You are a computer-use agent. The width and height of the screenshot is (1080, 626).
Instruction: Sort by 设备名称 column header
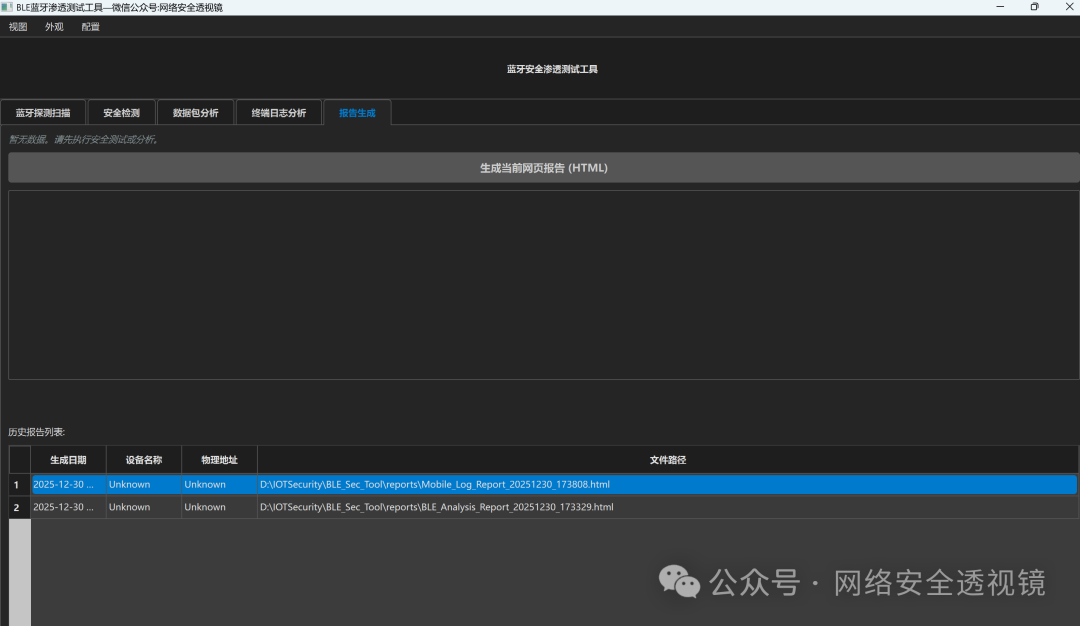point(144,460)
